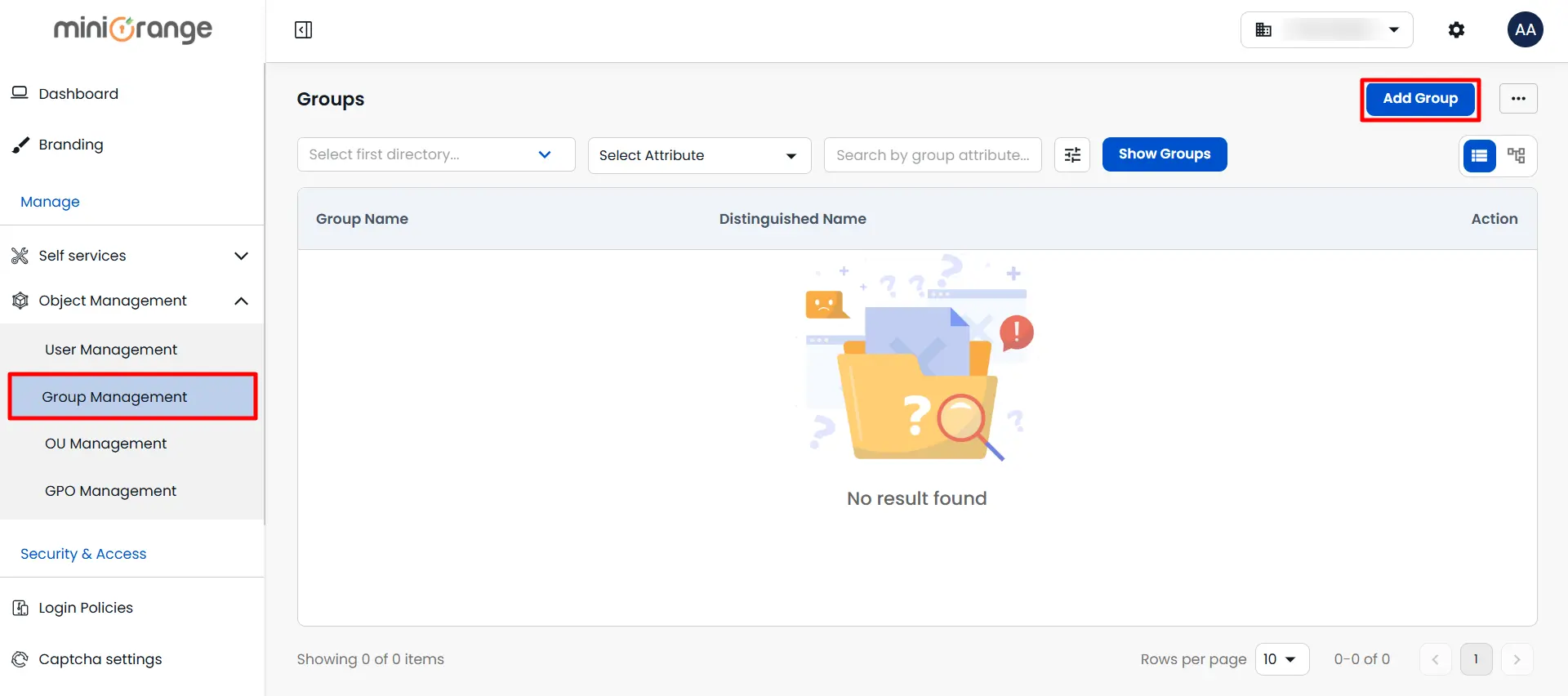Open Captcha settings
The image size is (1568, 696).
100,659
